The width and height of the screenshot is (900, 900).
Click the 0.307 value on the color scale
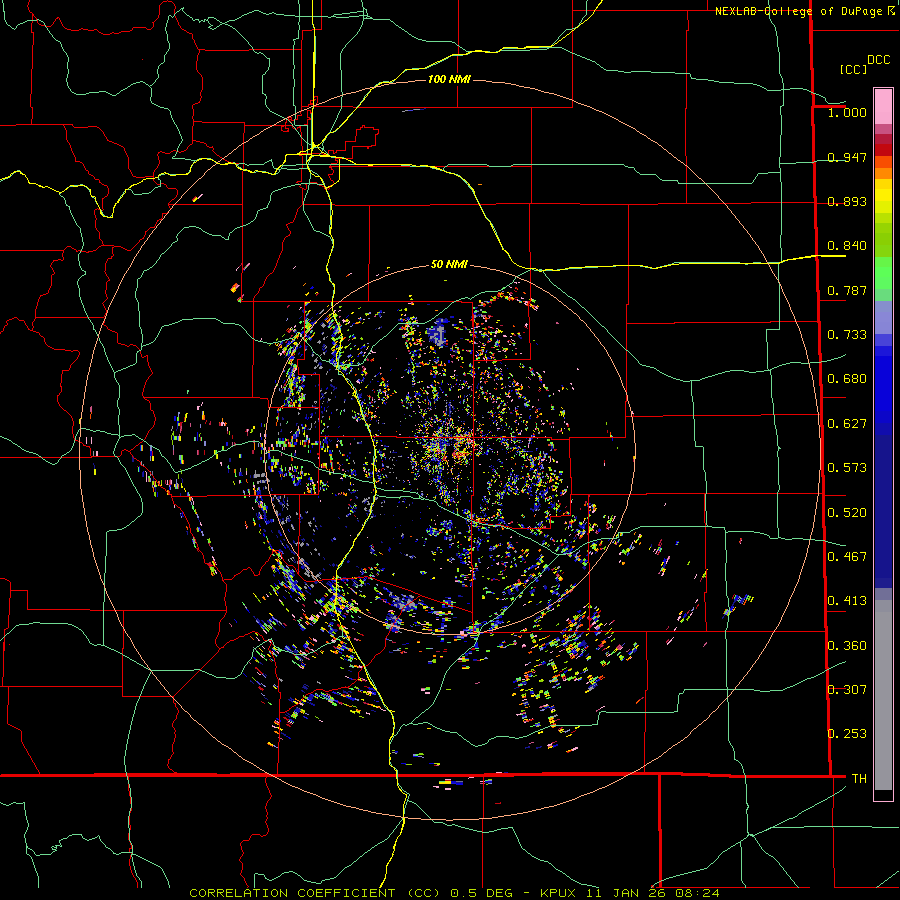click(847, 689)
